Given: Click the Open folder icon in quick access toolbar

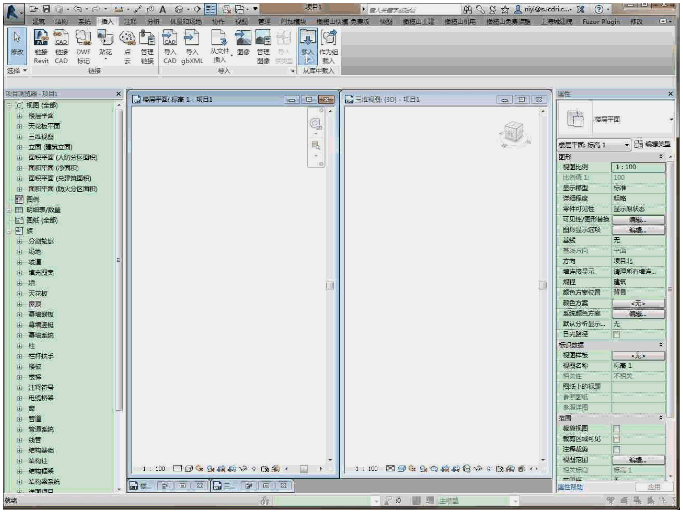Looking at the screenshot, I should click(34, 9).
